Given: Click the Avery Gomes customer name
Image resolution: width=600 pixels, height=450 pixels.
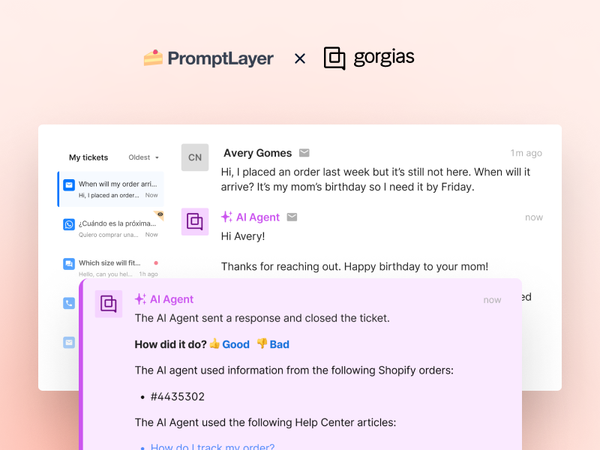Looking at the screenshot, I should tap(258, 153).
